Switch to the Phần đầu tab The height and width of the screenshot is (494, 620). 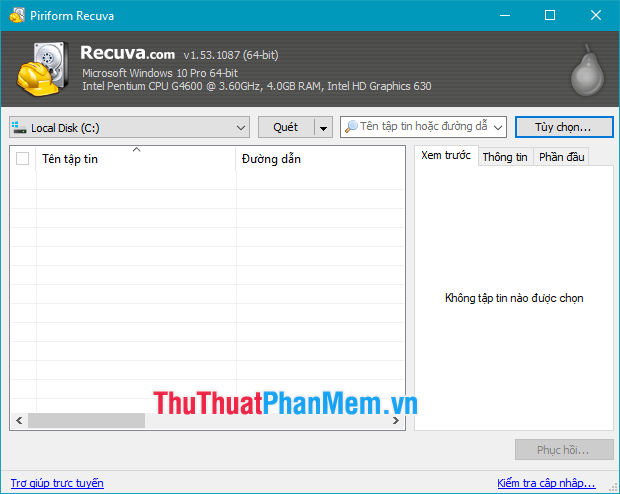[561, 157]
